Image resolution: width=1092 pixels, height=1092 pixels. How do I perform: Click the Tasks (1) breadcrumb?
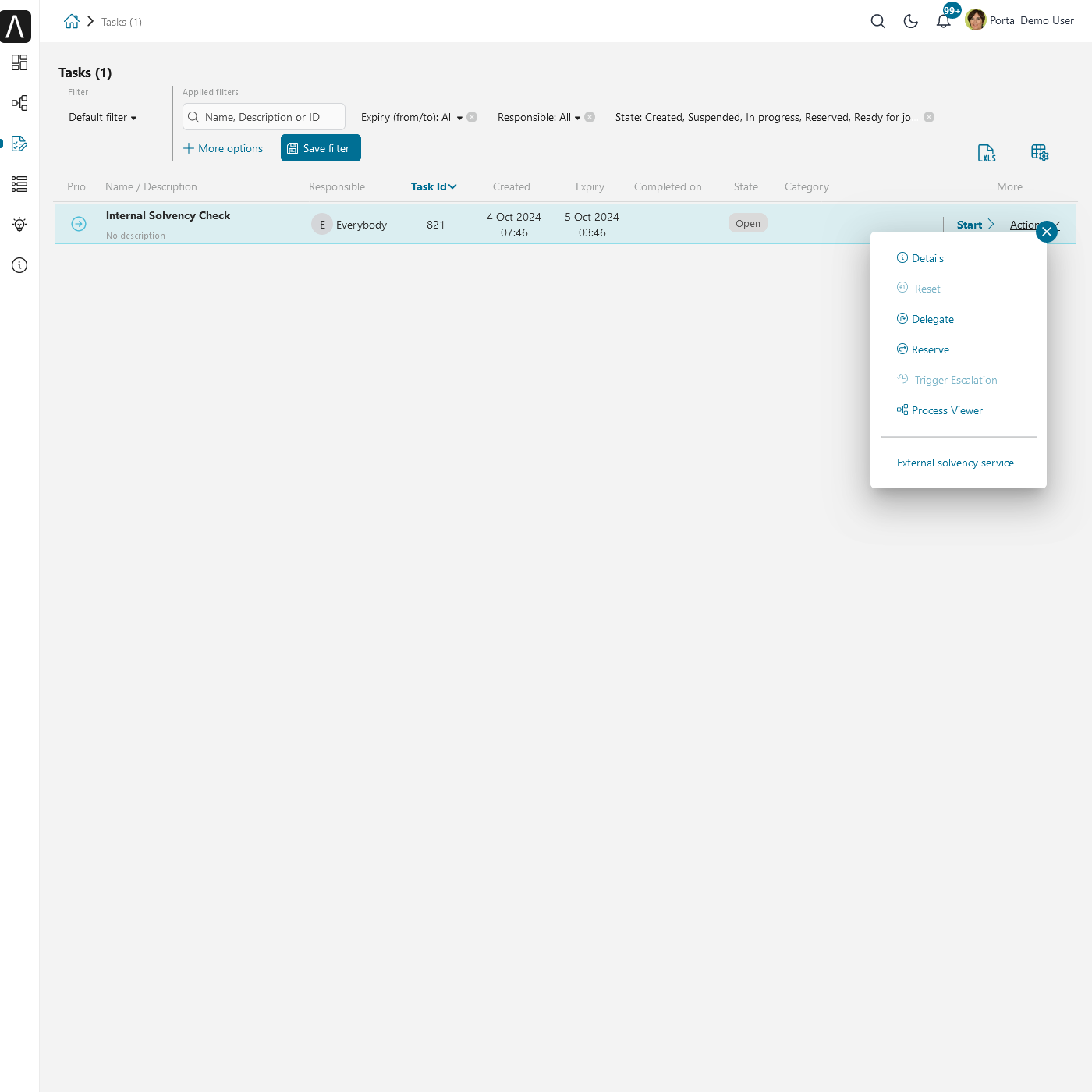click(122, 22)
